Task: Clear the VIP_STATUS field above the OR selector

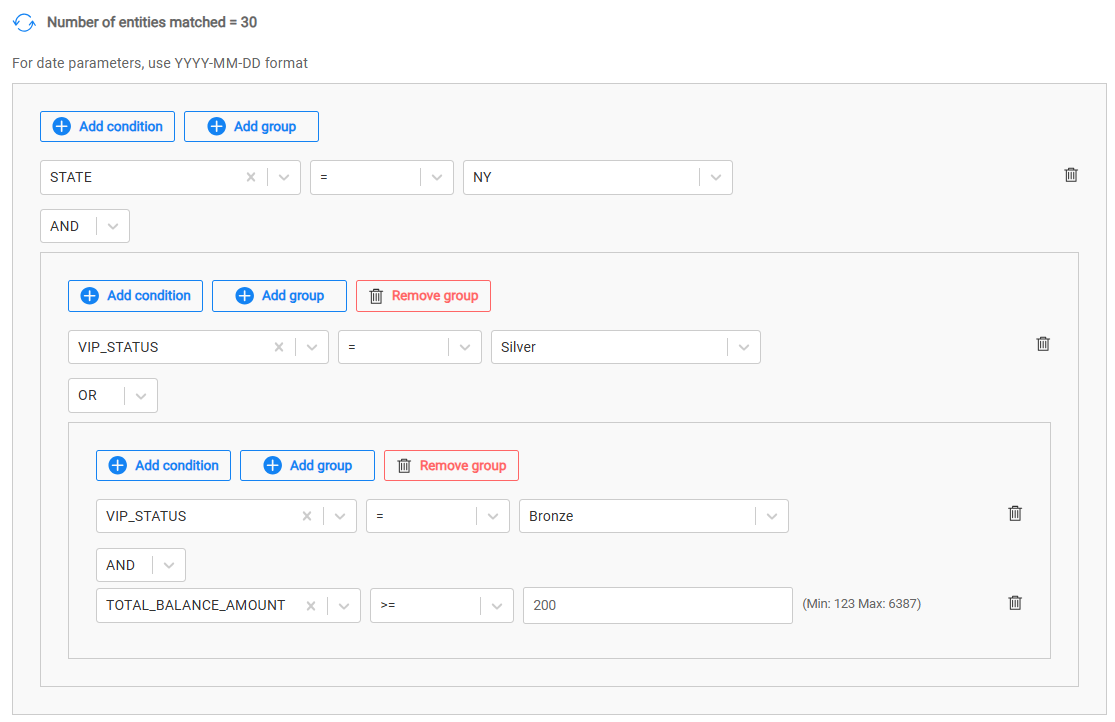Action: tap(278, 346)
